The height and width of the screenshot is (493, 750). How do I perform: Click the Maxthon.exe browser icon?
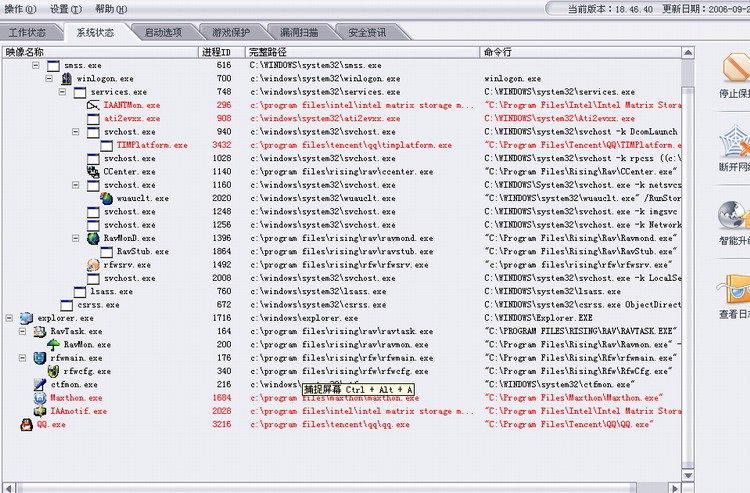click(40, 398)
